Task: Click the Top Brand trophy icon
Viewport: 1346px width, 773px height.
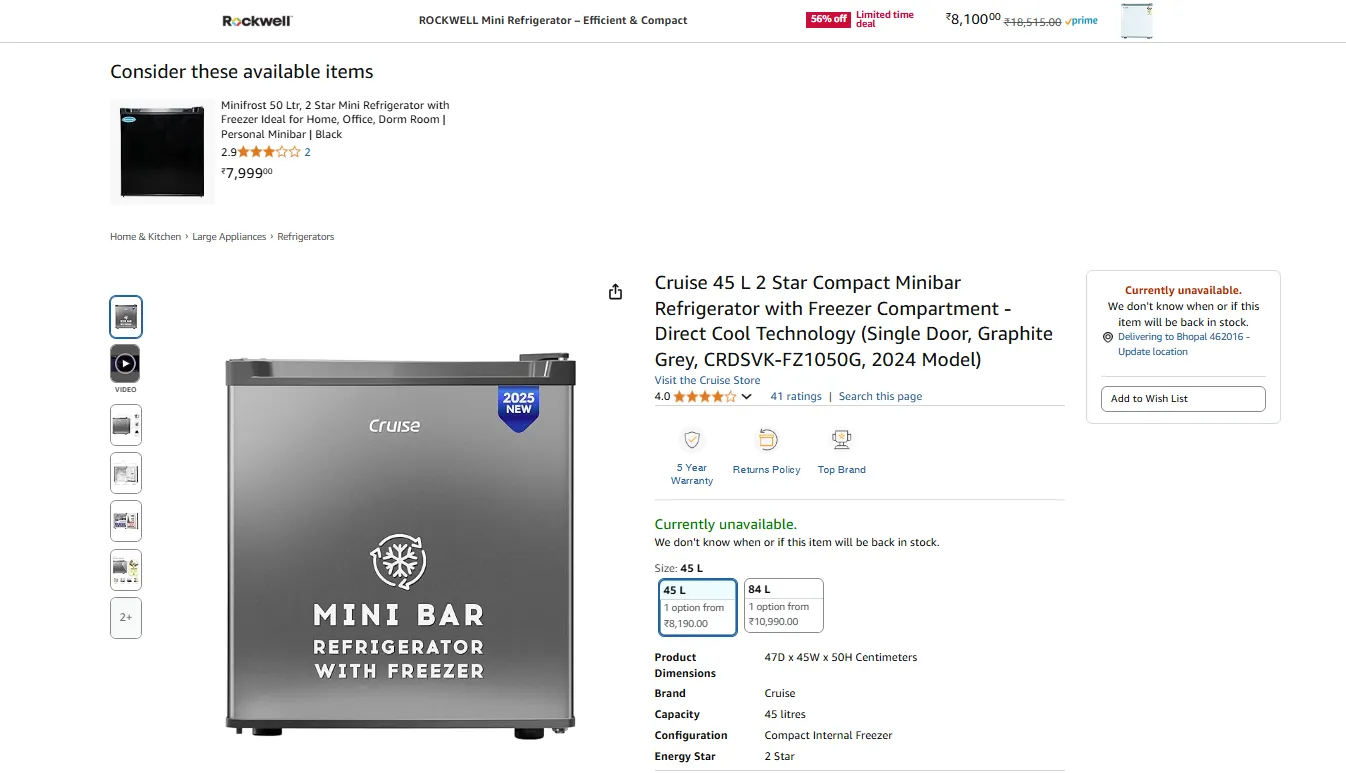Action: point(841,439)
